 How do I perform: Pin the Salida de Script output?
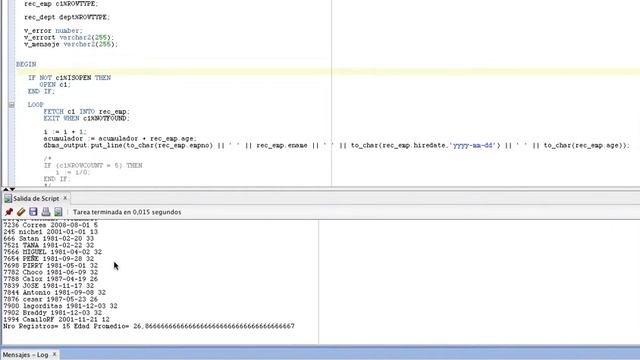pyautogui.click(x=9, y=212)
